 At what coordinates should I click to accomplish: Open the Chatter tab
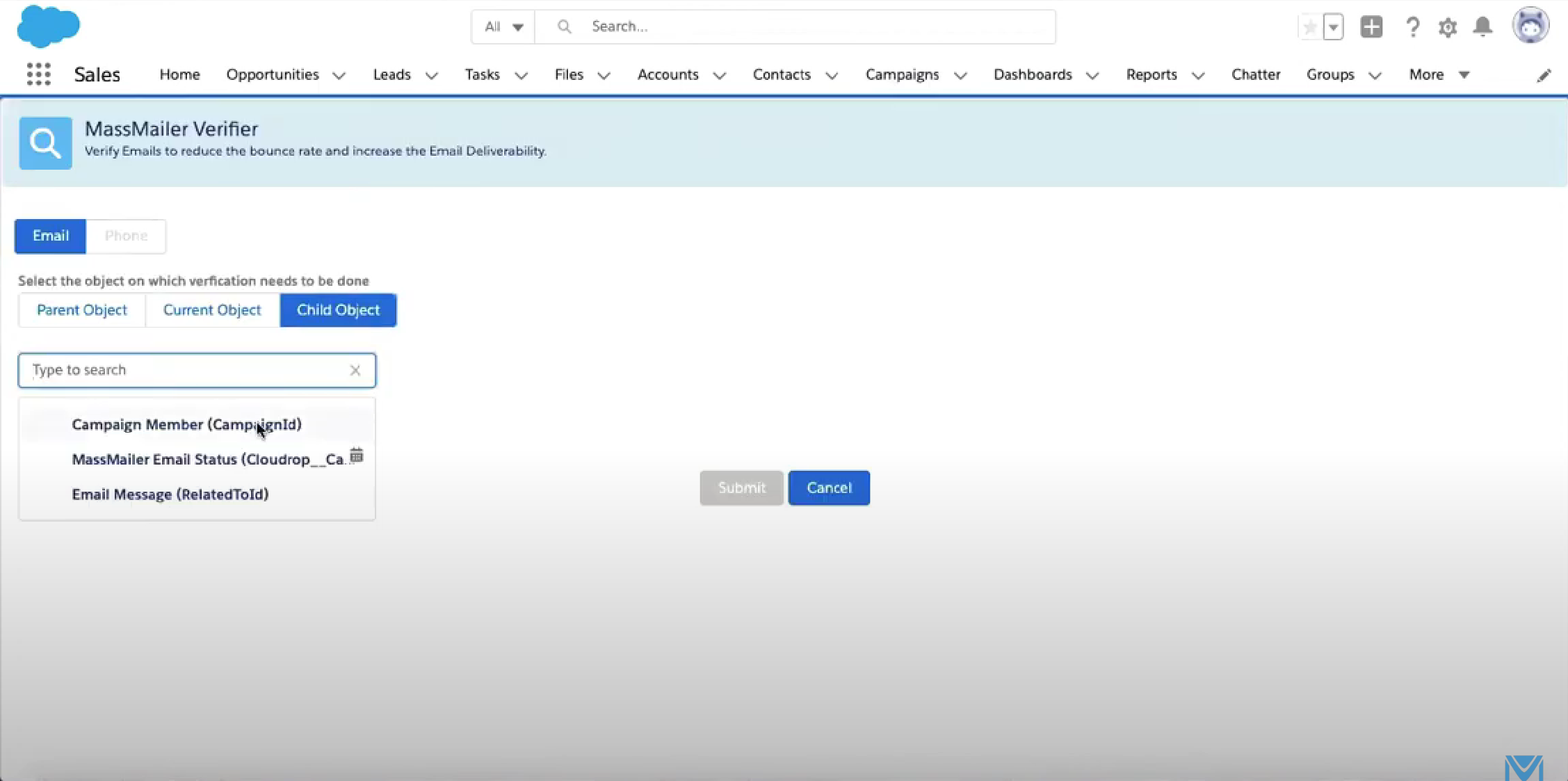pyautogui.click(x=1256, y=74)
